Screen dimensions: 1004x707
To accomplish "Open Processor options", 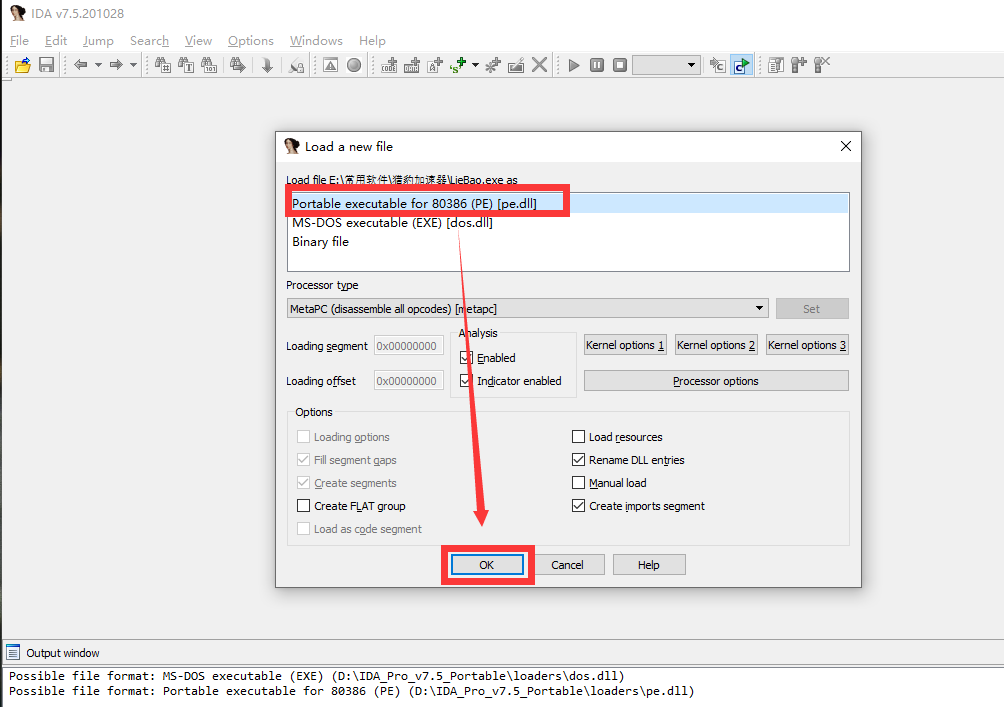I will [716, 381].
